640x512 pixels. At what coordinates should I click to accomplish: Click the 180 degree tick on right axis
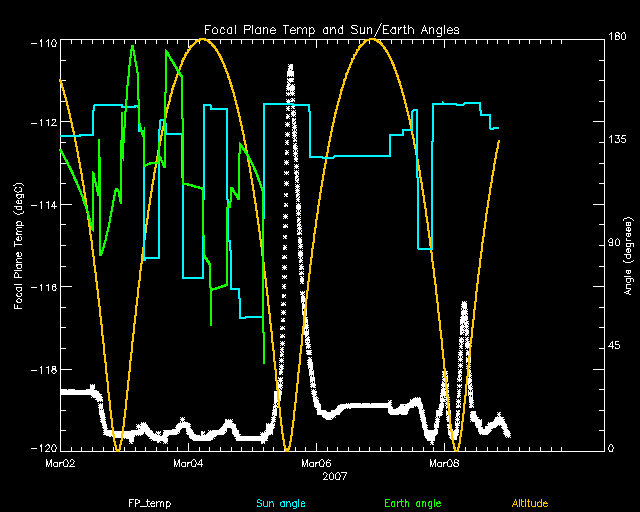pyautogui.click(x=618, y=38)
